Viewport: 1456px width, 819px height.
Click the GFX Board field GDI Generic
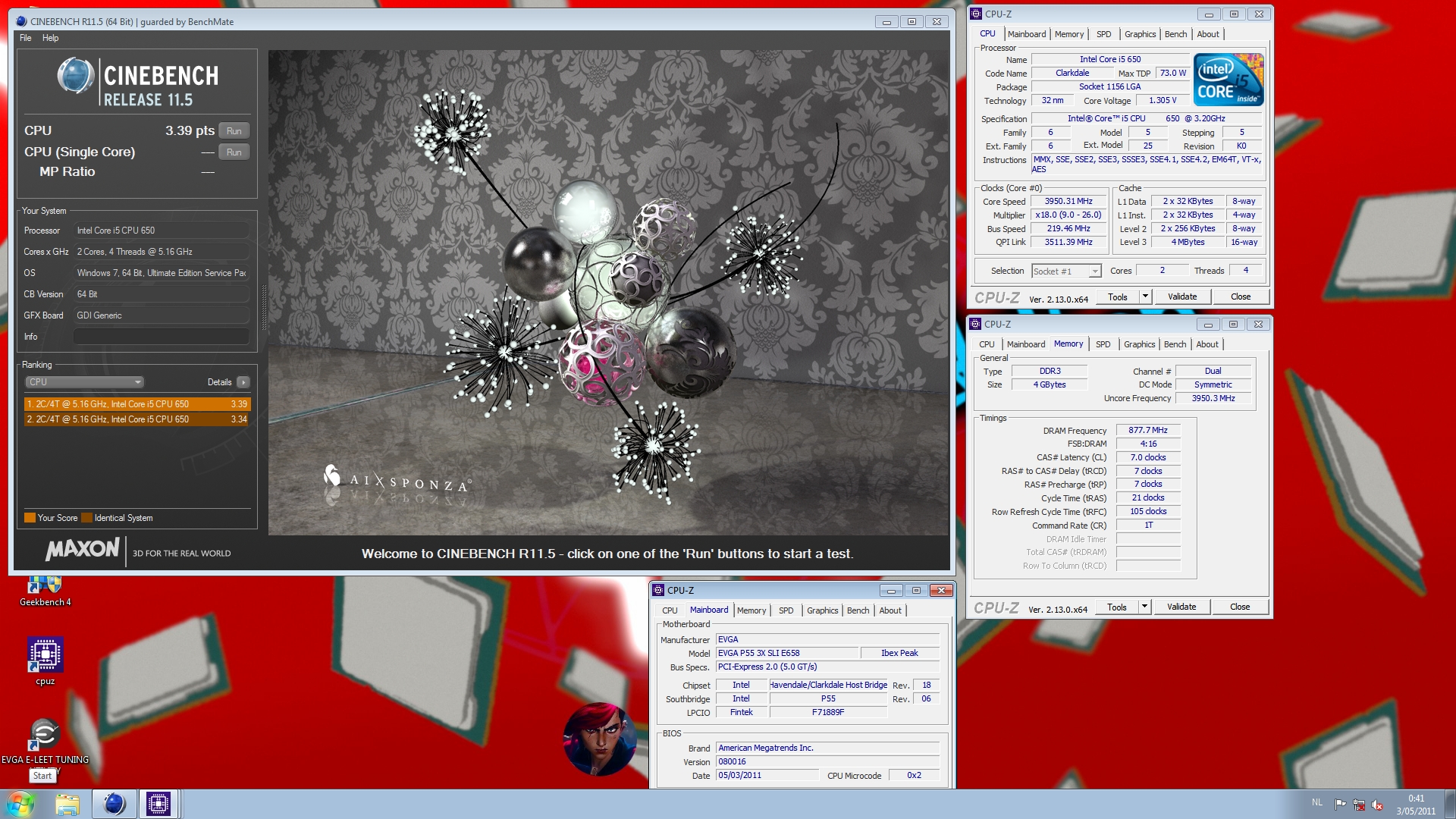point(162,315)
